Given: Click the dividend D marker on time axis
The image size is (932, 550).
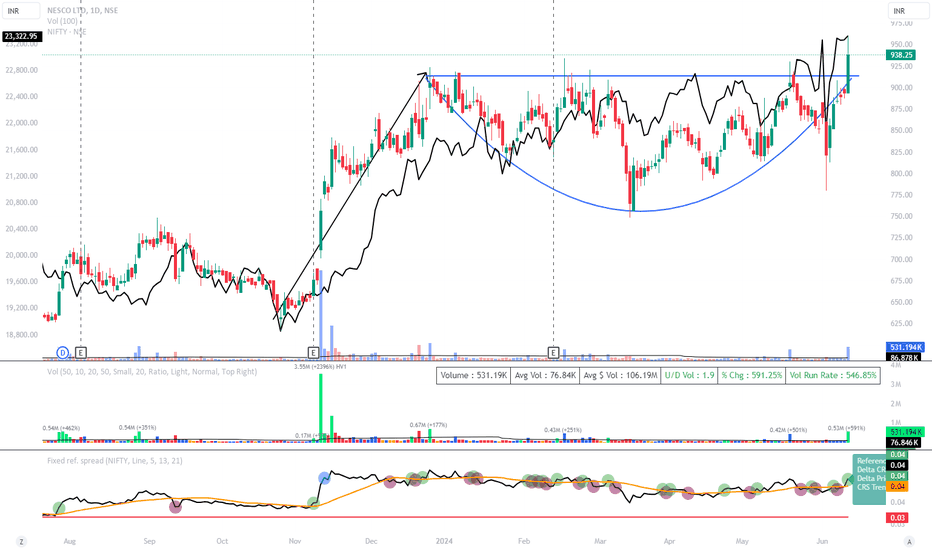Looking at the screenshot, I should (63, 353).
